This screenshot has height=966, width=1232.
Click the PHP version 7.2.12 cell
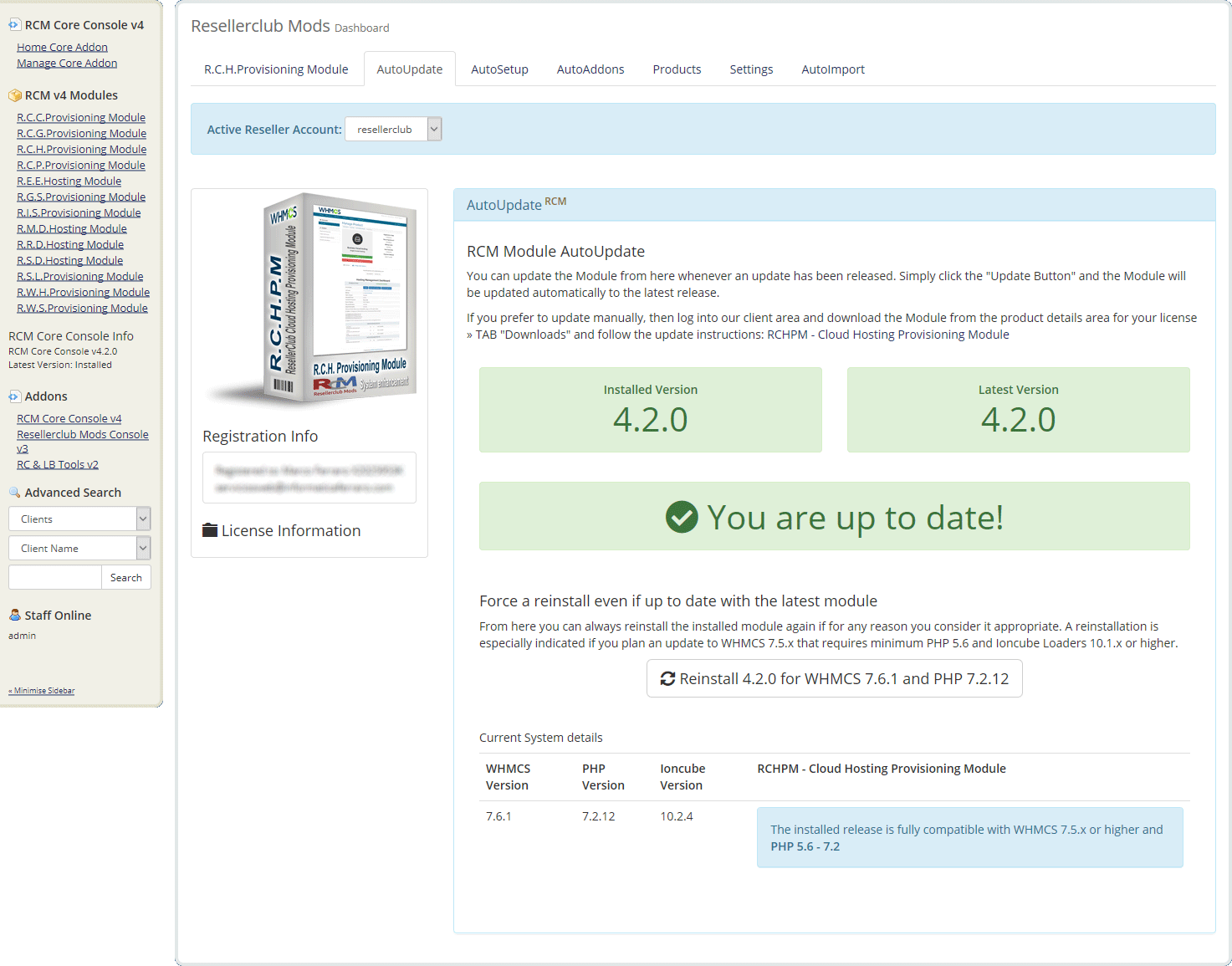[599, 816]
